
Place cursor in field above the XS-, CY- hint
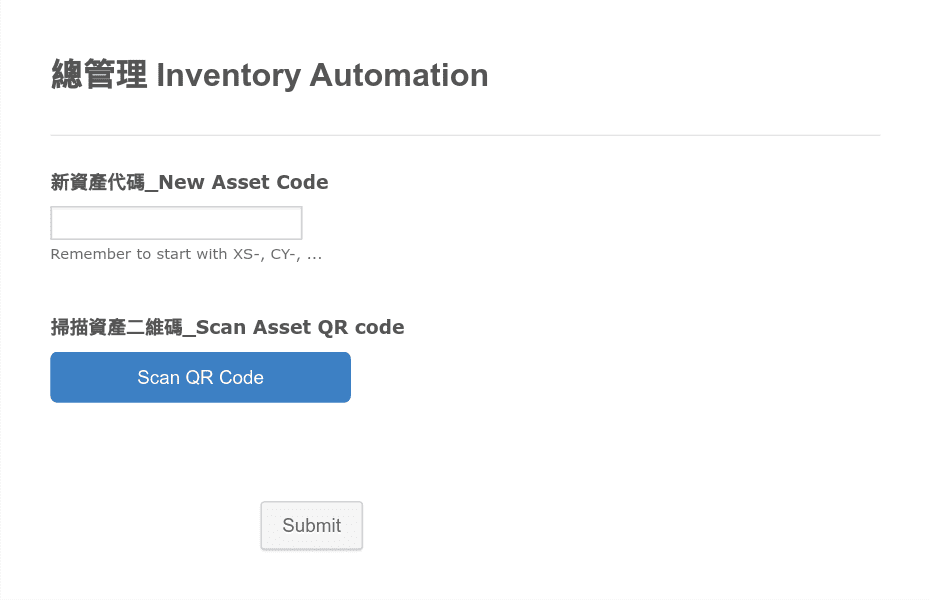pos(176,223)
